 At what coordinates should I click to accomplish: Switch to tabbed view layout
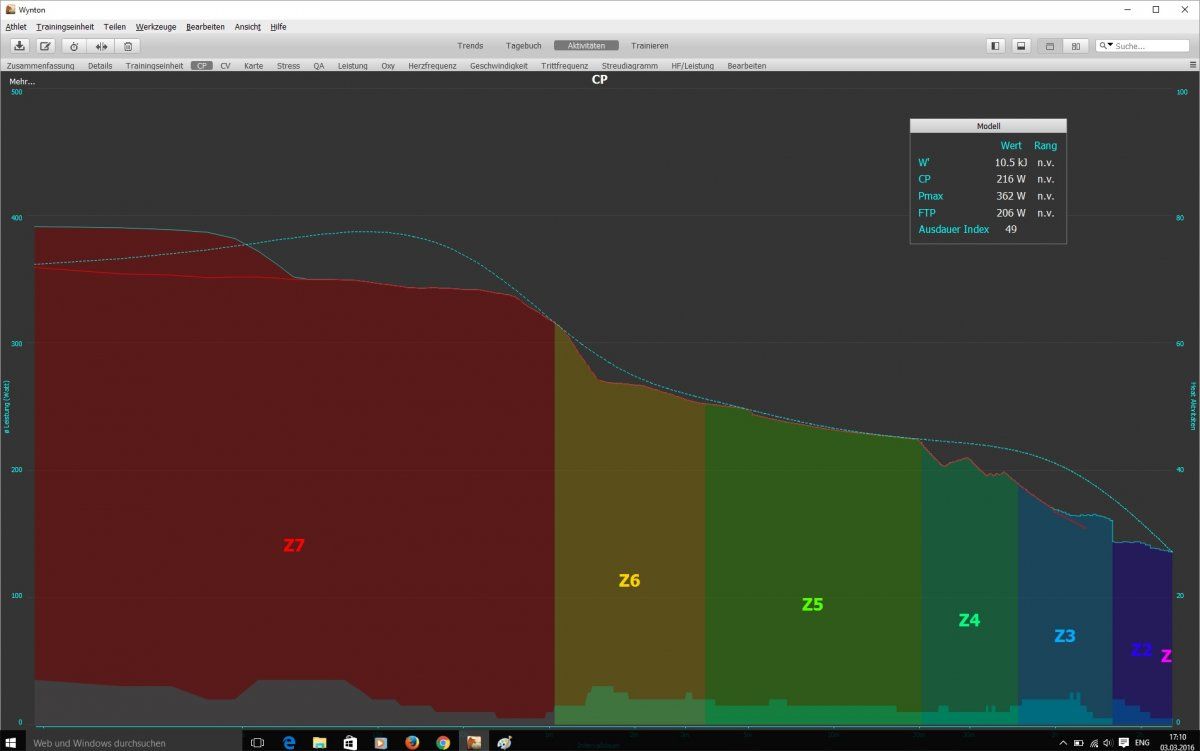click(x=1049, y=46)
